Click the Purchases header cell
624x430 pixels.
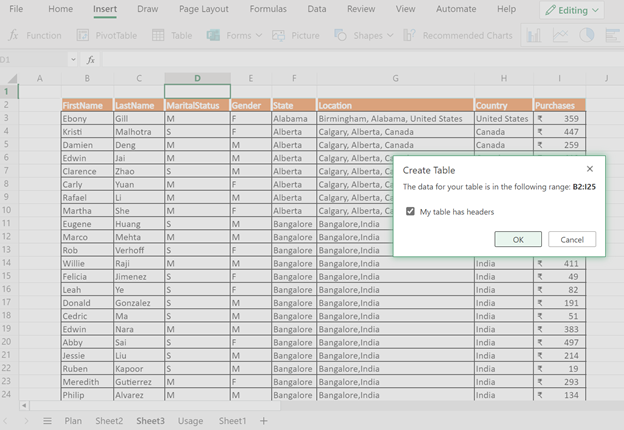560,105
